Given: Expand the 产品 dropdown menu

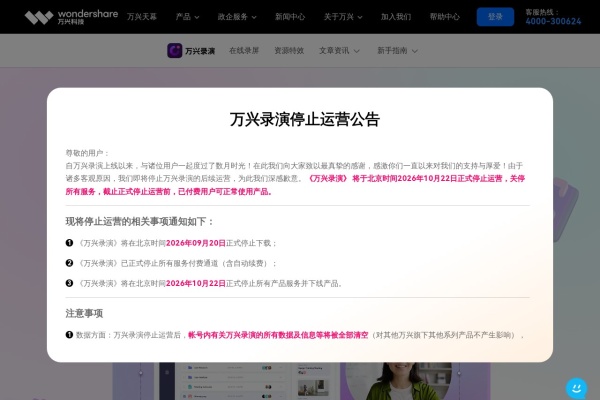Looking at the screenshot, I should [x=187, y=17].
